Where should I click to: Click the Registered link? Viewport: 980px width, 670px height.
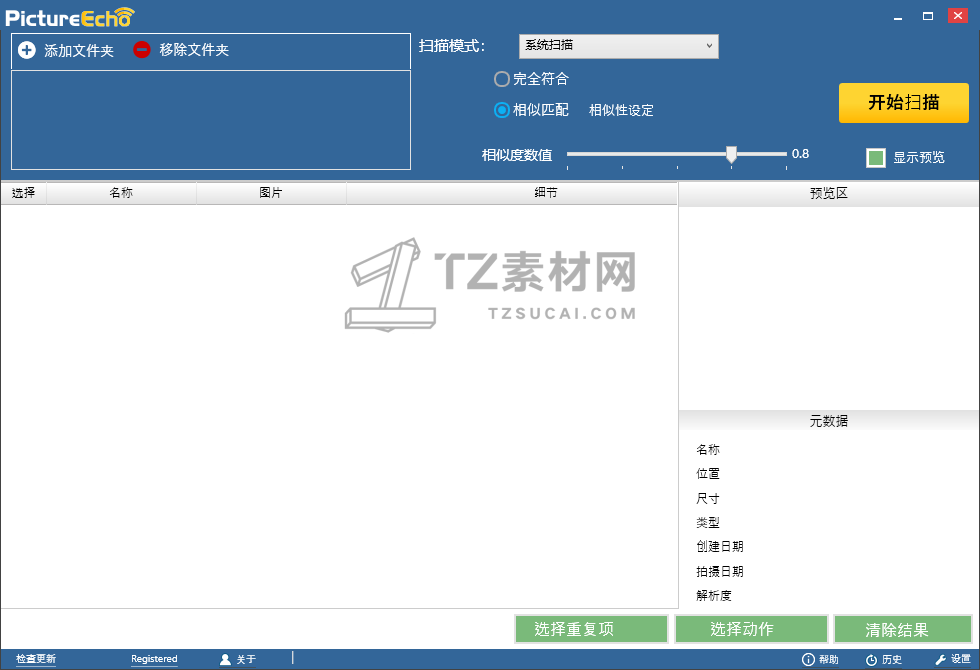pos(154,659)
